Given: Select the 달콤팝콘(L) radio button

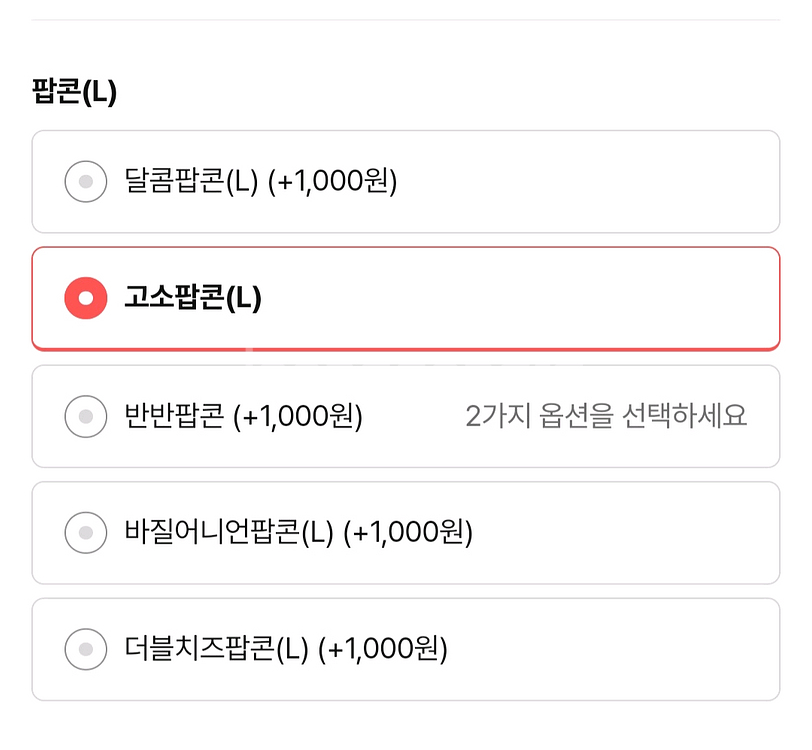Looking at the screenshot, I should 86,182.
